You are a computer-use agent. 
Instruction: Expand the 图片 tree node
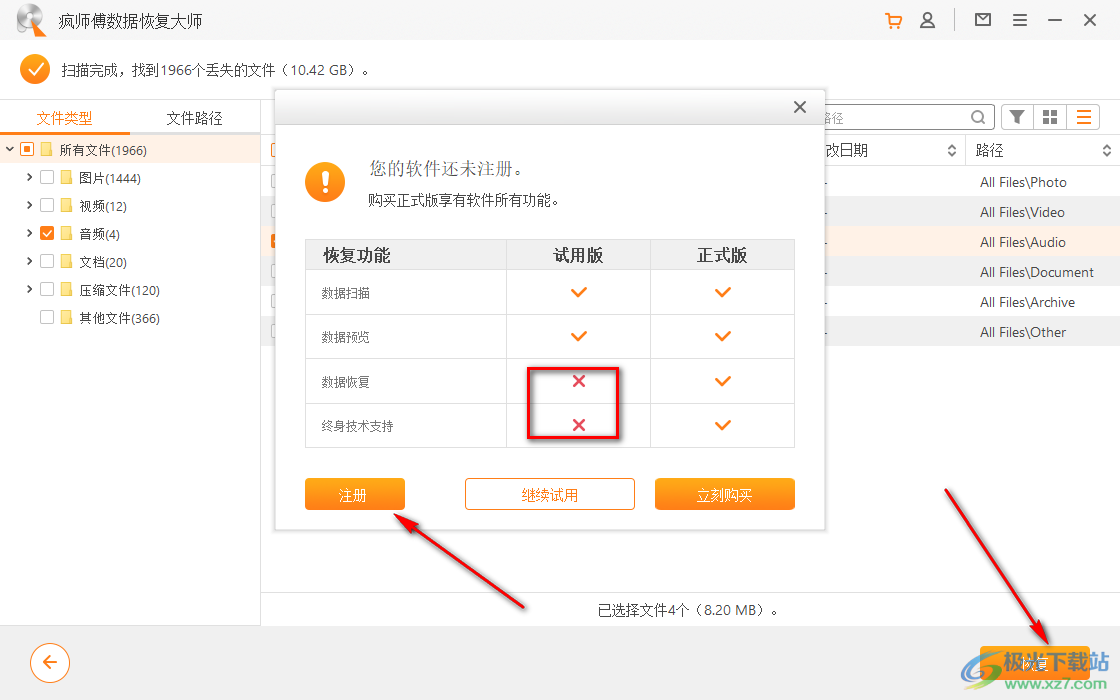[x=29, y=176]
